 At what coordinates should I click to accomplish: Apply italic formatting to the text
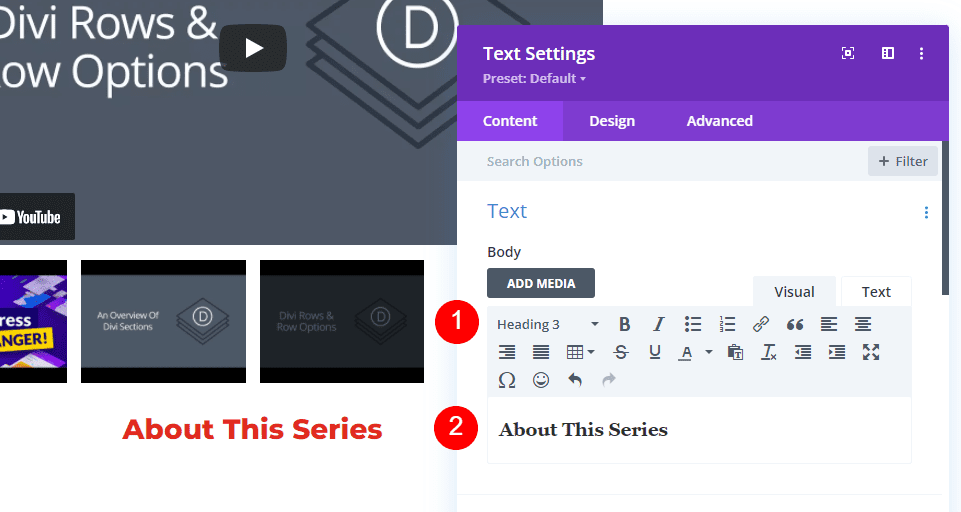658,324
